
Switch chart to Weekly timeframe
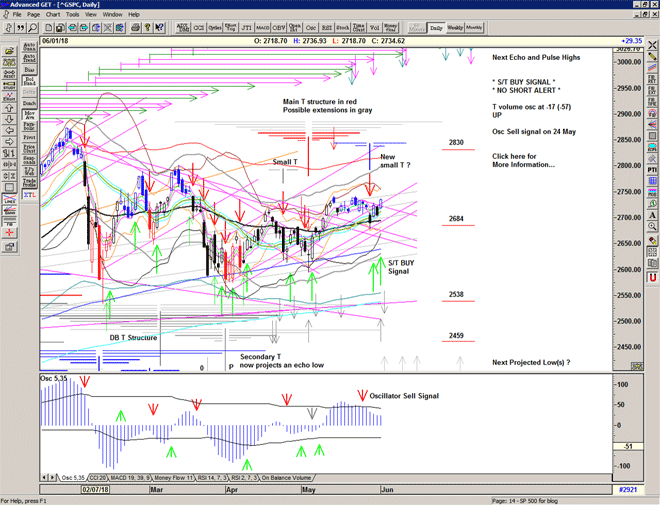pyautogui.click(x=455, y=28)
